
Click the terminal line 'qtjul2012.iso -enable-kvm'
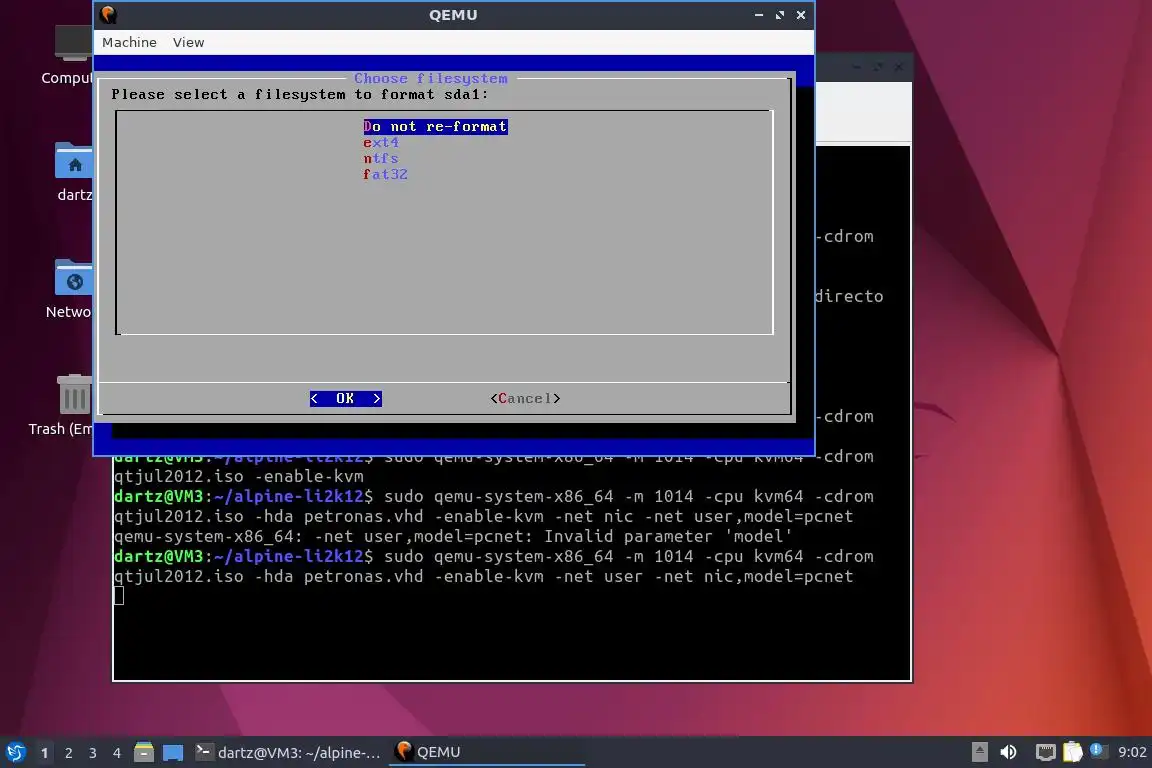[239, 476]
